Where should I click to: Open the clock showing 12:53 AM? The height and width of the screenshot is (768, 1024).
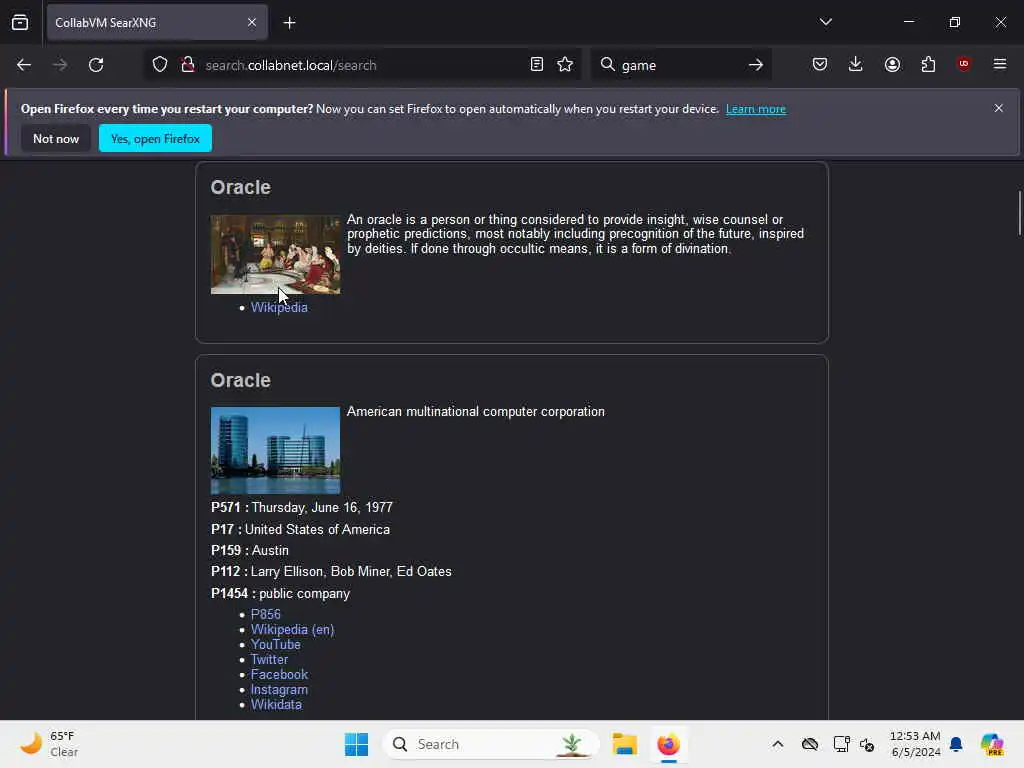915,744
